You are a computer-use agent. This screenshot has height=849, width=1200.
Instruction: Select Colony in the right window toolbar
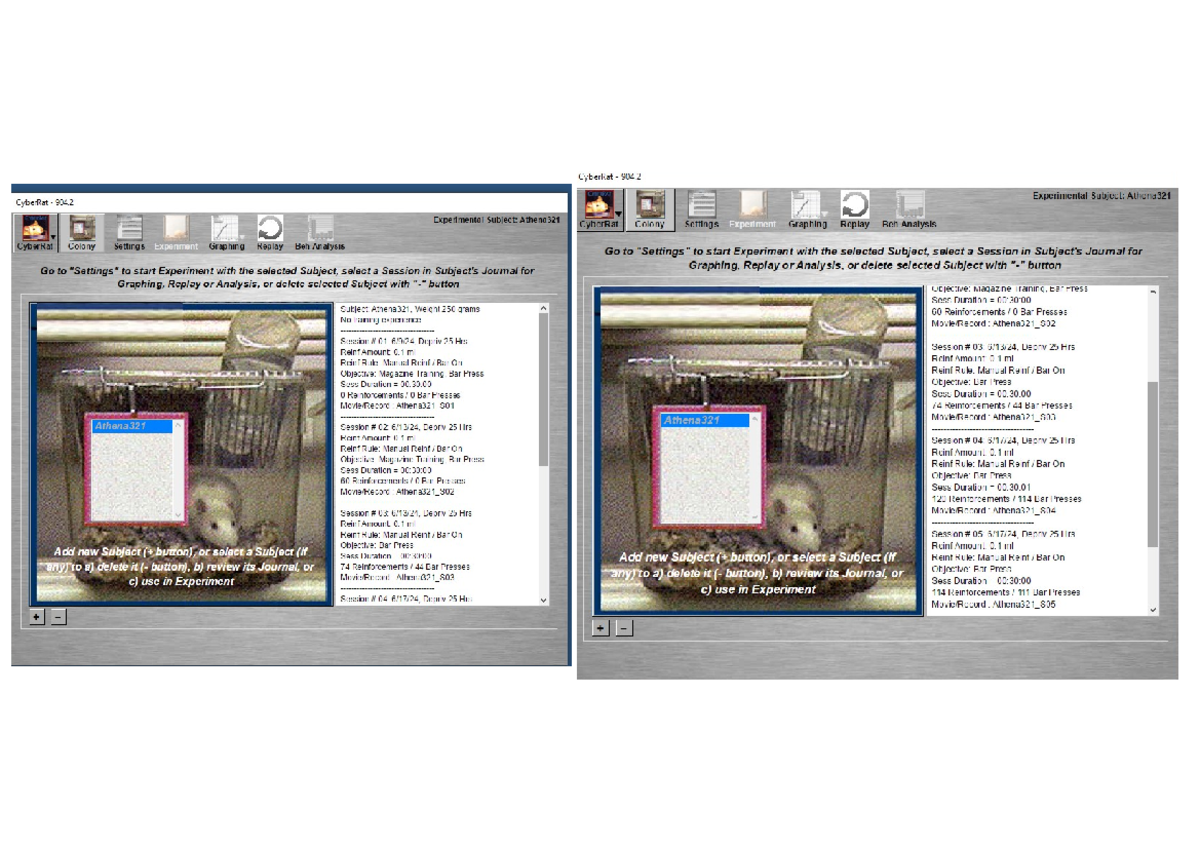click(x=650, y=206)
